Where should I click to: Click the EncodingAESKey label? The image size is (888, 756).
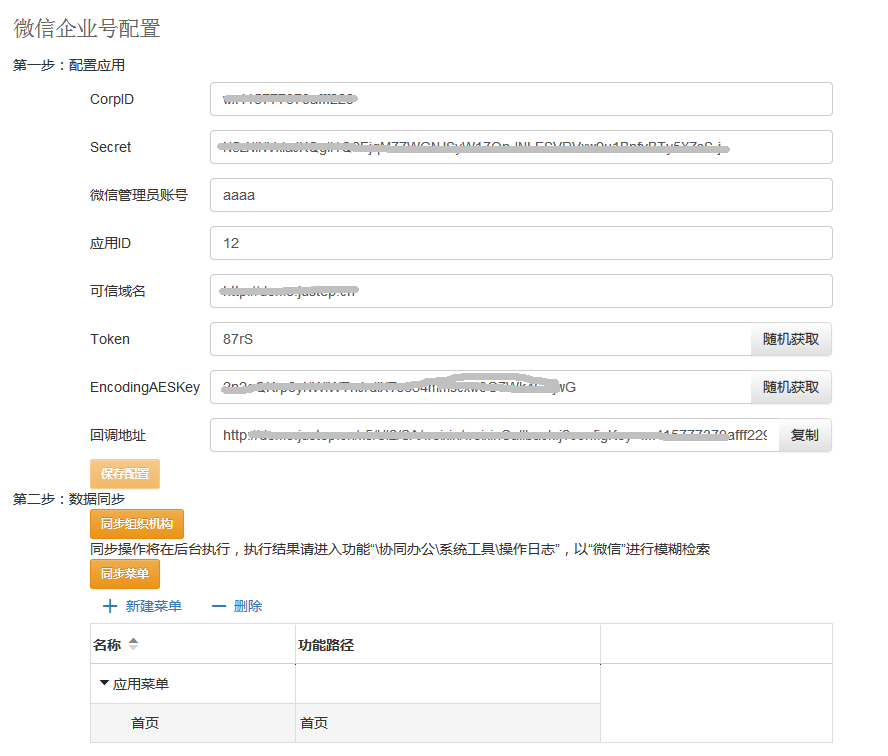click(145, 387)
